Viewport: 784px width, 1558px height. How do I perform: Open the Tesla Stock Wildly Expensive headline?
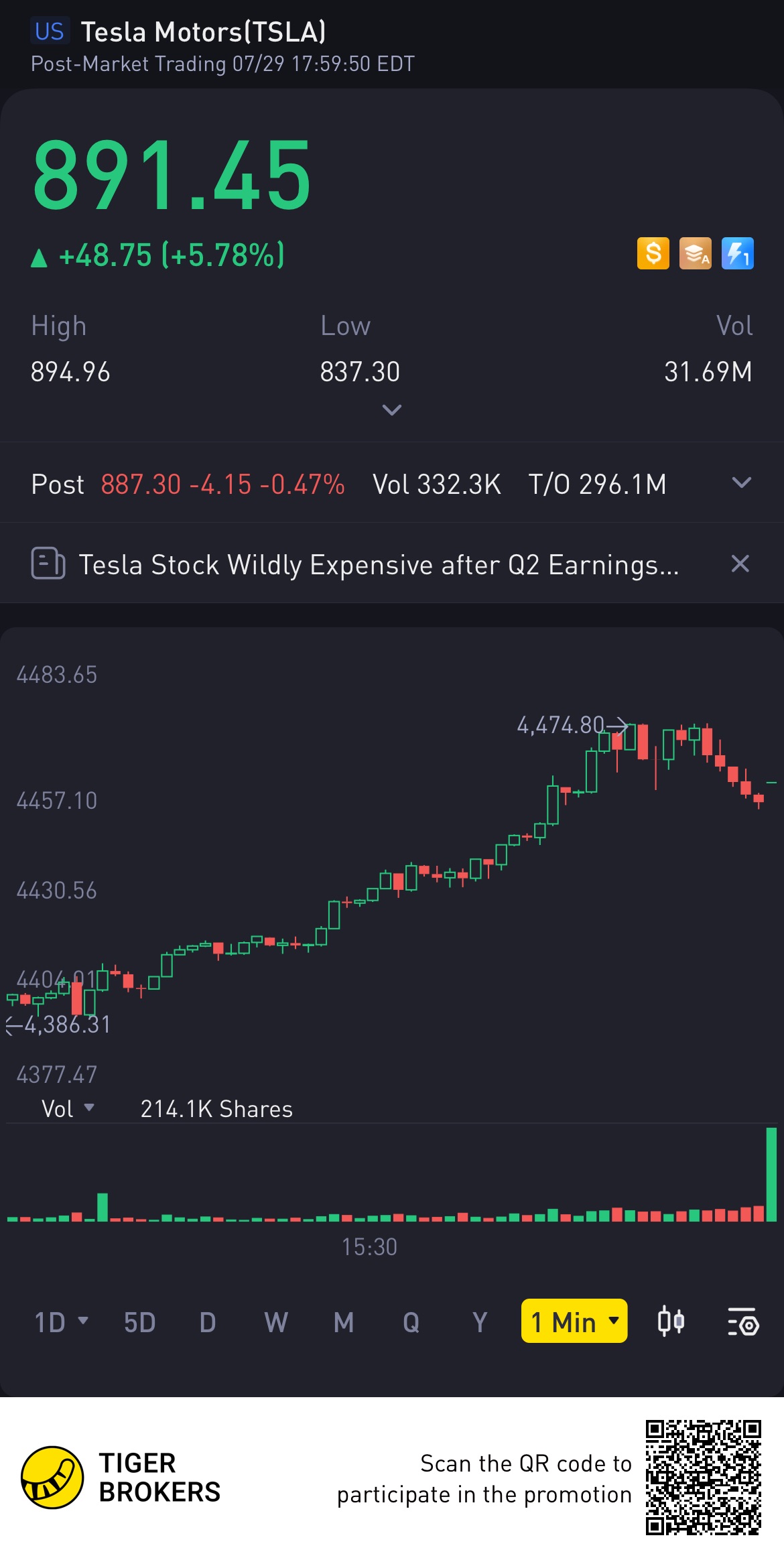pyautogui.click(x=379, y=564)
